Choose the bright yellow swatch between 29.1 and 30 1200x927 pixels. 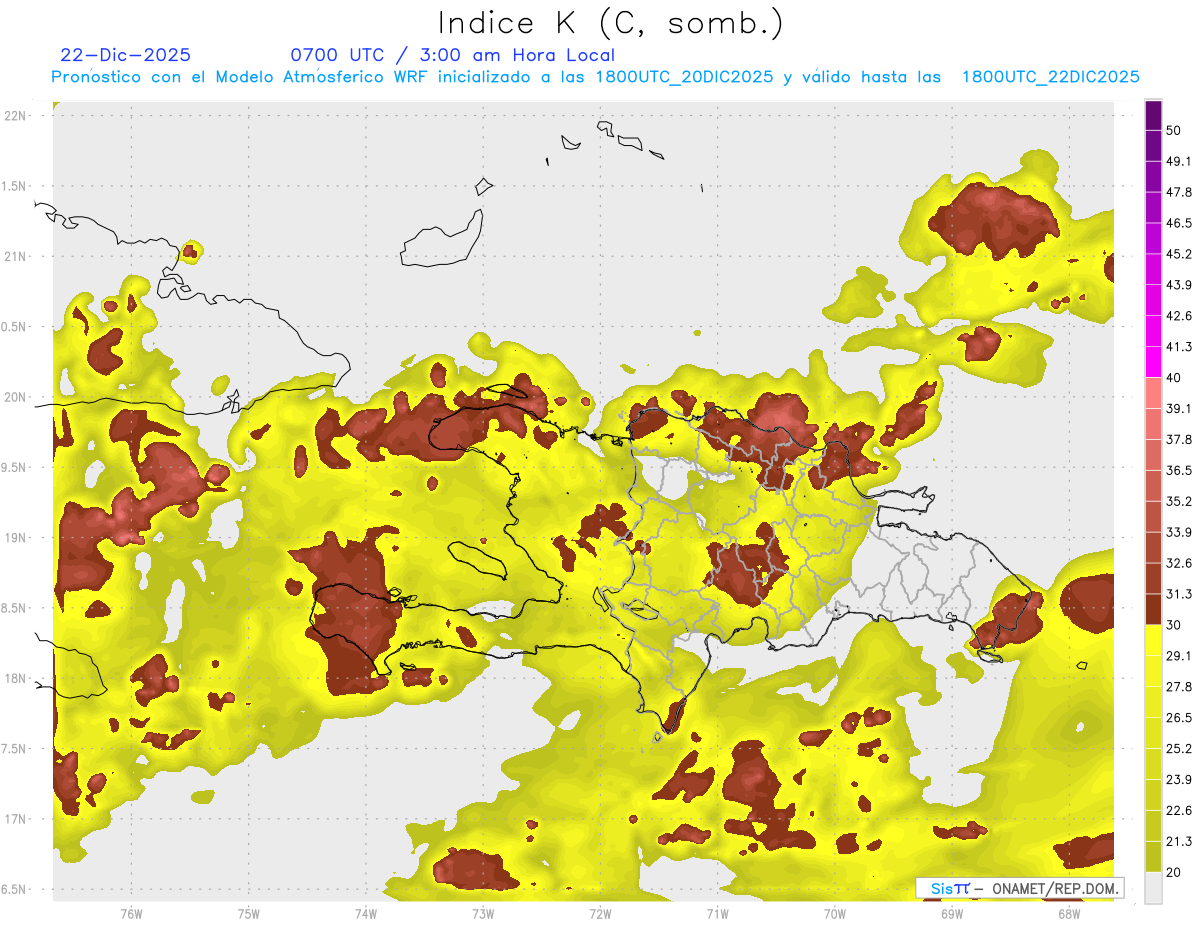(1153, 640)
